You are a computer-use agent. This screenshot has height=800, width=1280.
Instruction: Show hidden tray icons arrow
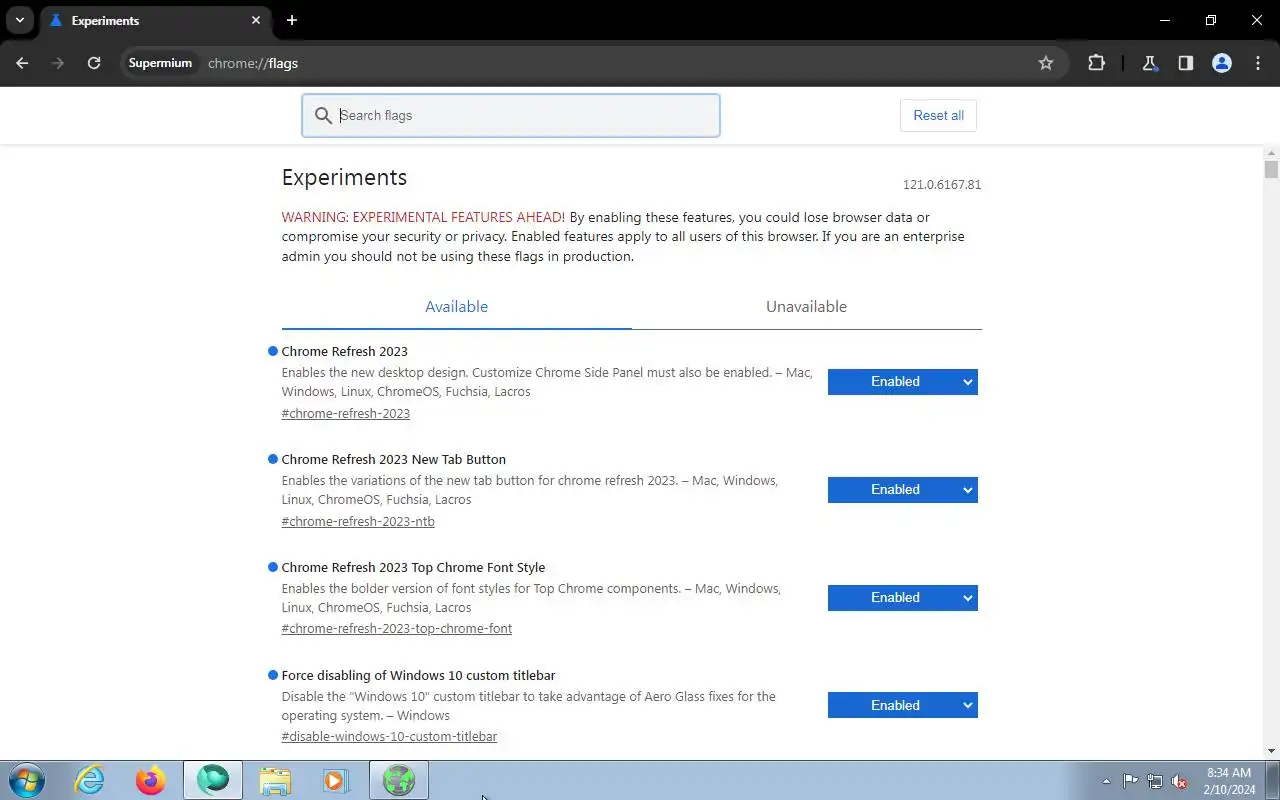click(1106, 781)
